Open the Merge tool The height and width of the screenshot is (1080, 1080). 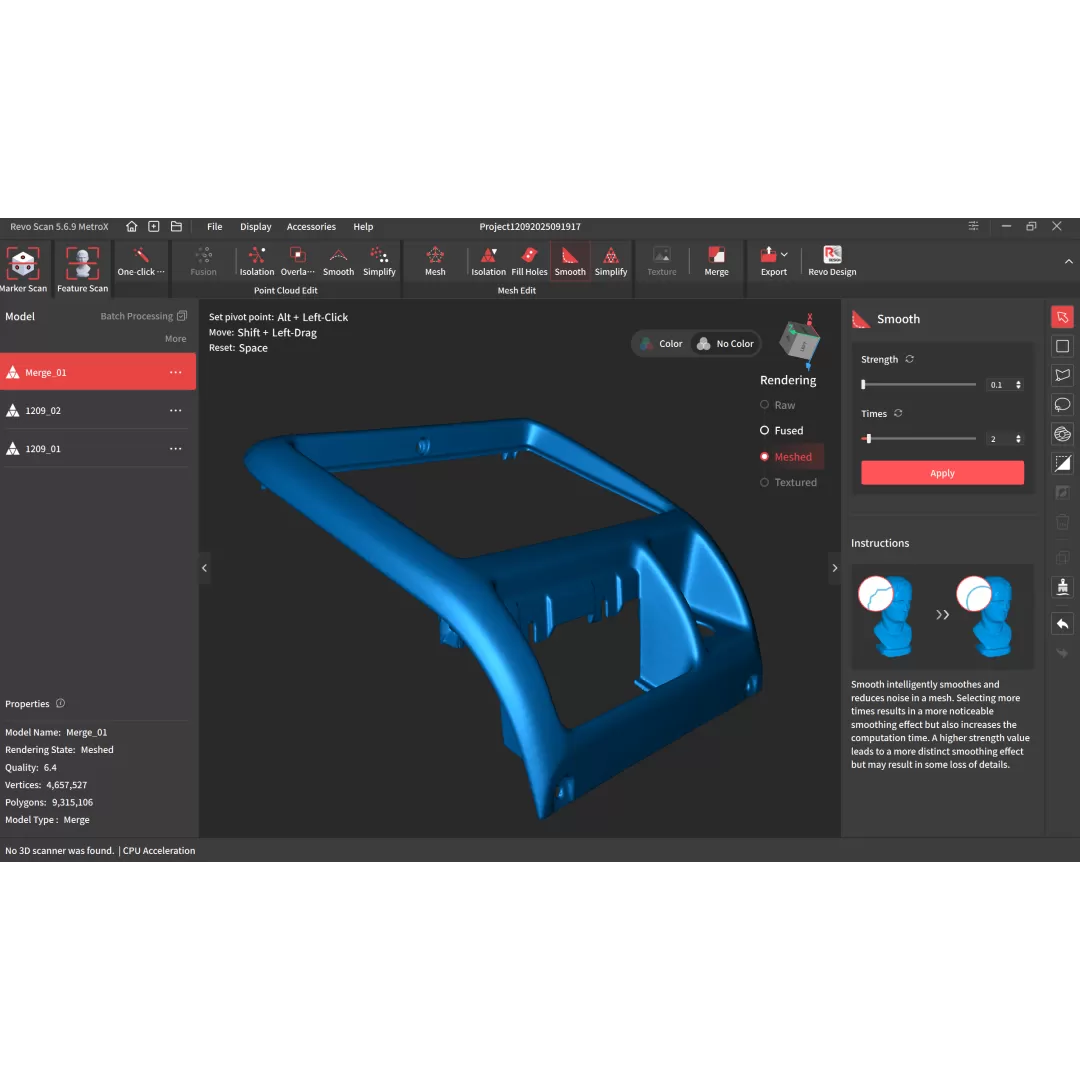point(716,261)
